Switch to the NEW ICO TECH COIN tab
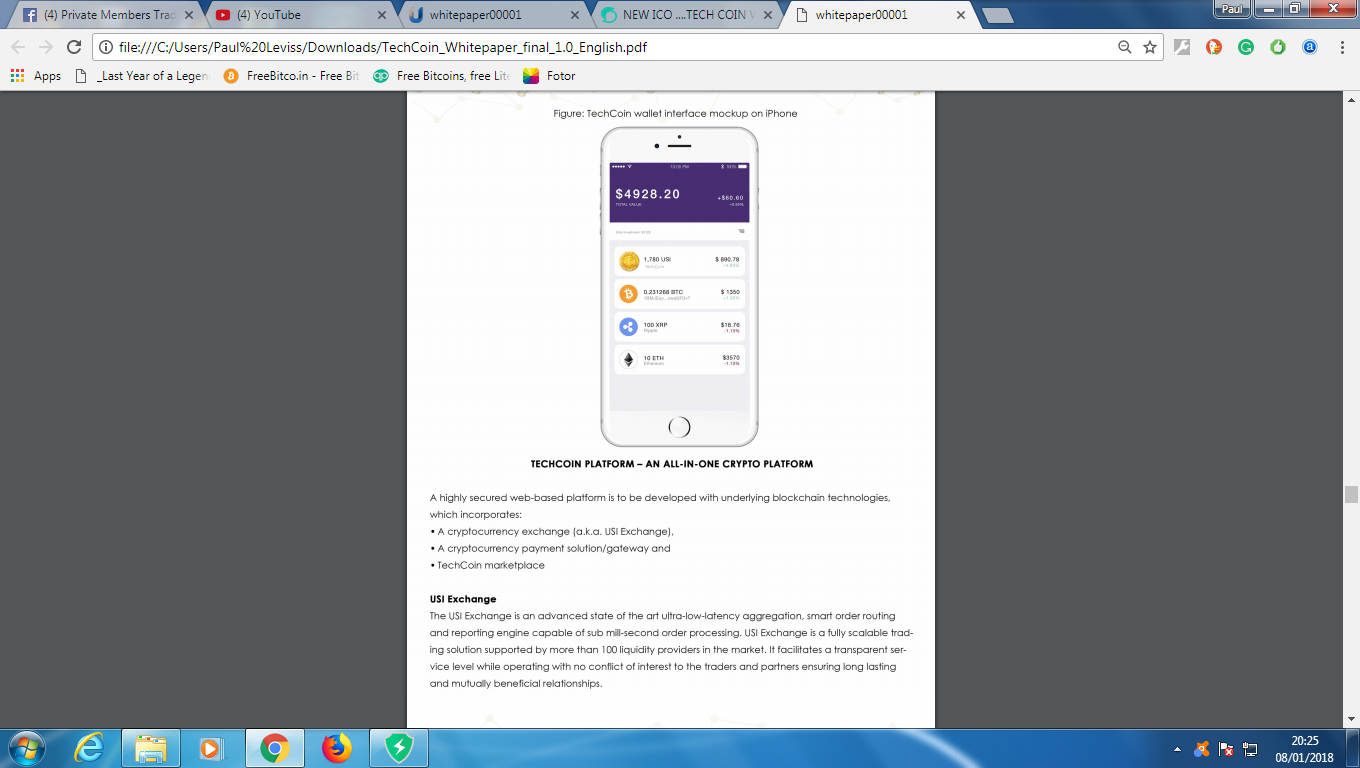The image size is (1360, 768). (685, 15)
